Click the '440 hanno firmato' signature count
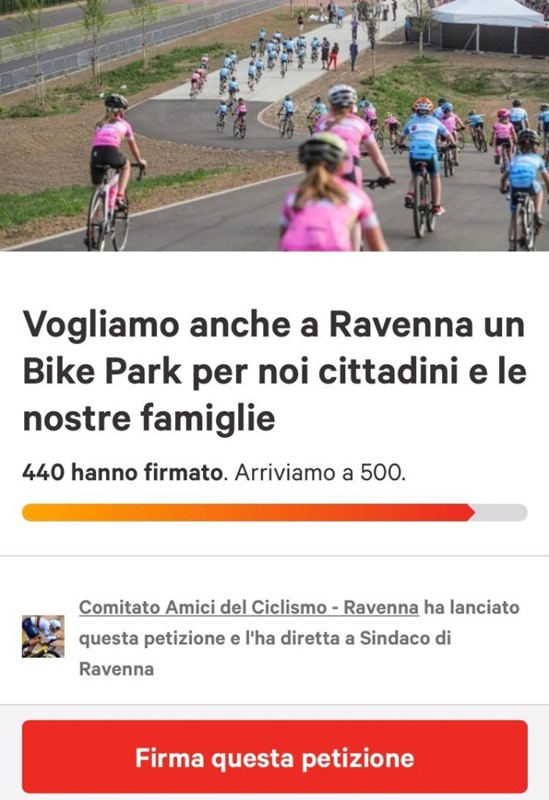This screenshot has width=549, height=800. point(122,472)
